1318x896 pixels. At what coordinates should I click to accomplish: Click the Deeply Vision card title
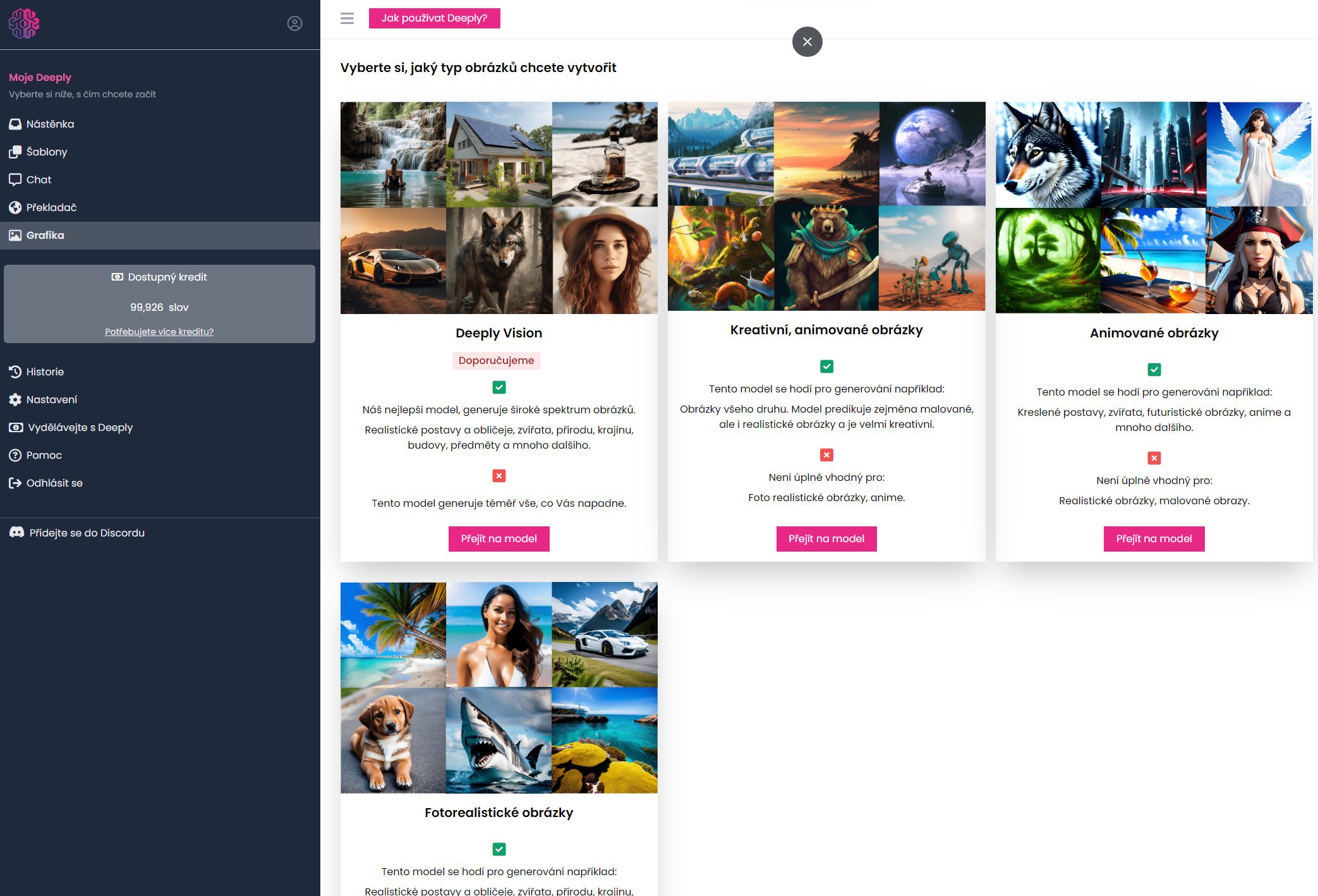[x=499, y=333]
